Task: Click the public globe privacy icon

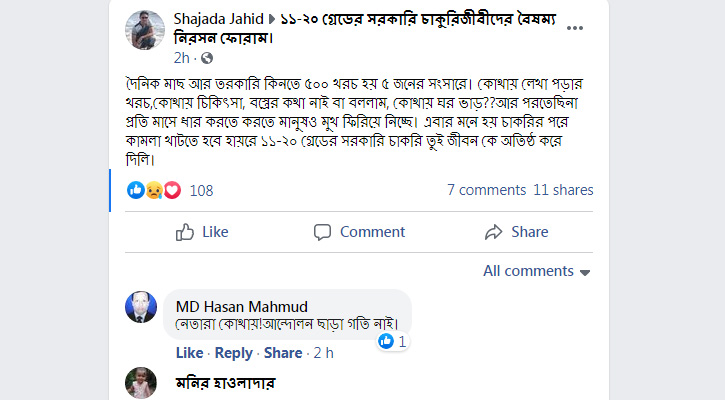Action: 206,58
